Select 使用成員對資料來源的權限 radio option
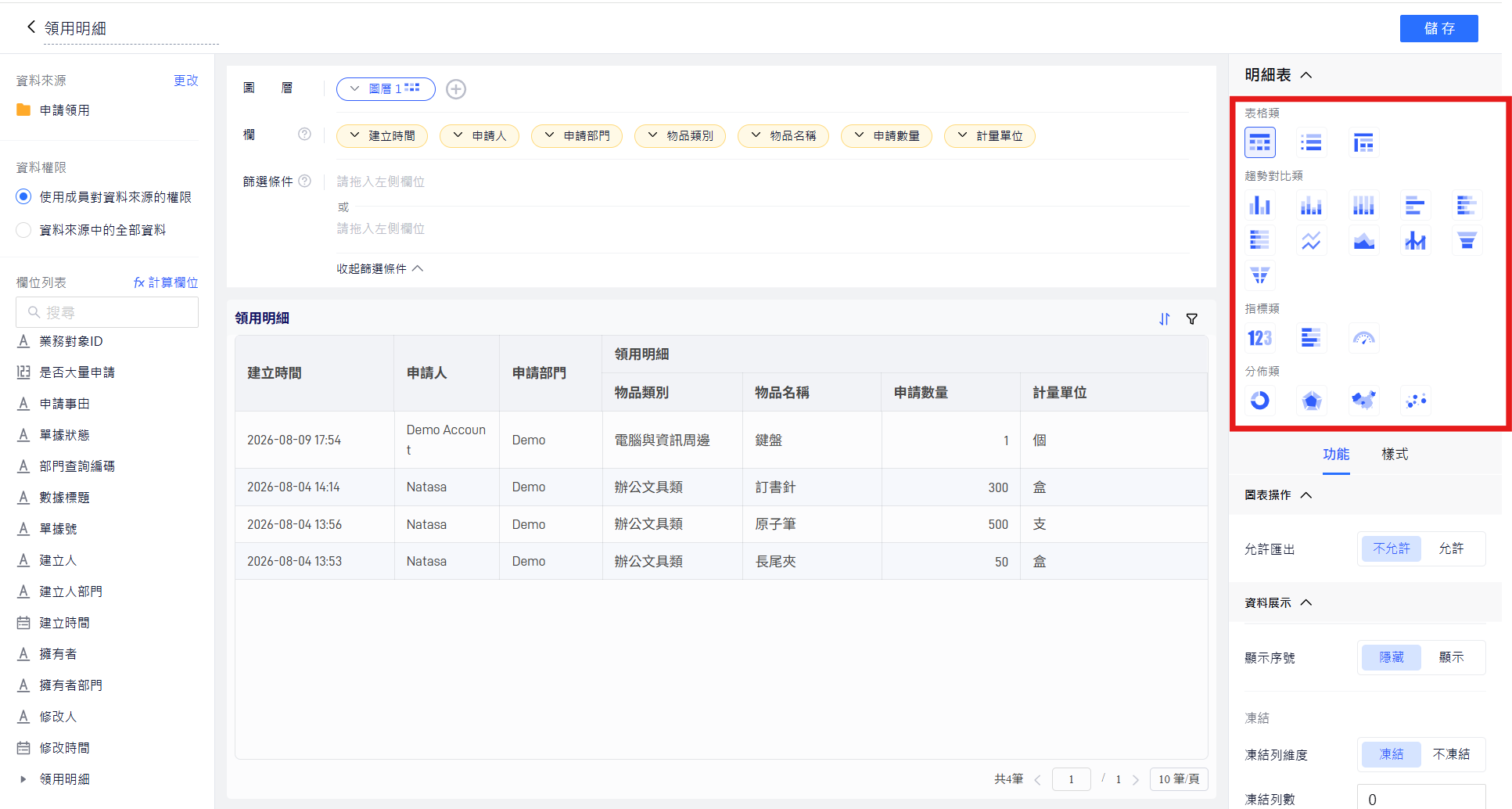The width and height of the screenshot is (1512, 809). 24,197
